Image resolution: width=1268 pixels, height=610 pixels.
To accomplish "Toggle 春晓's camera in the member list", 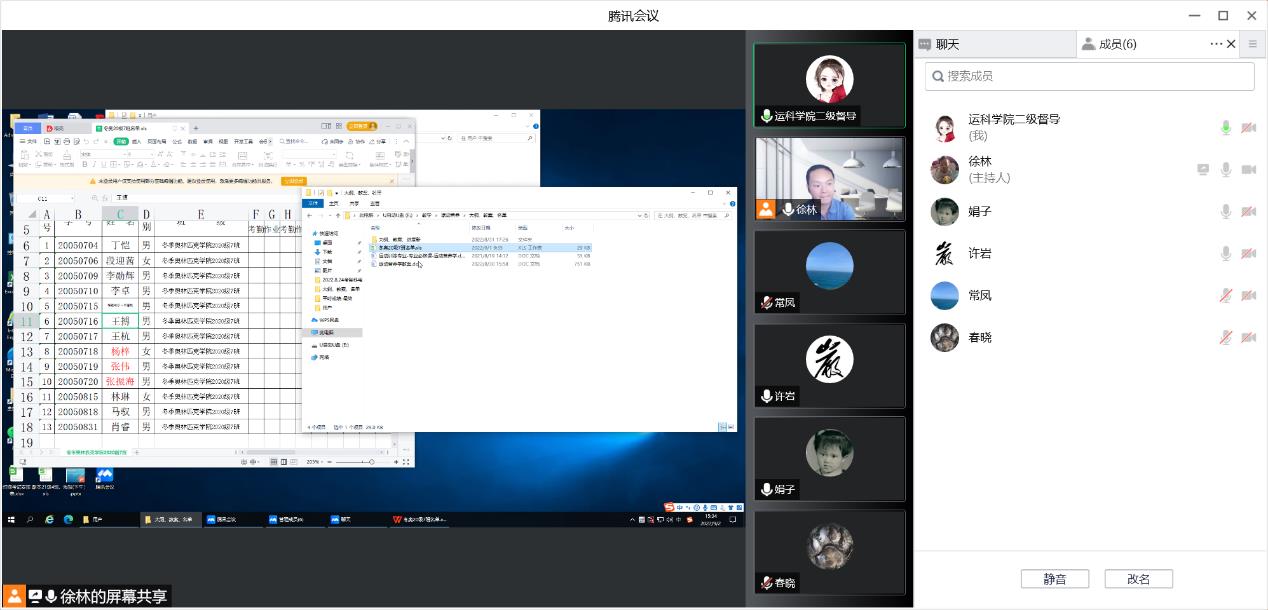I will pos(1248,338).
